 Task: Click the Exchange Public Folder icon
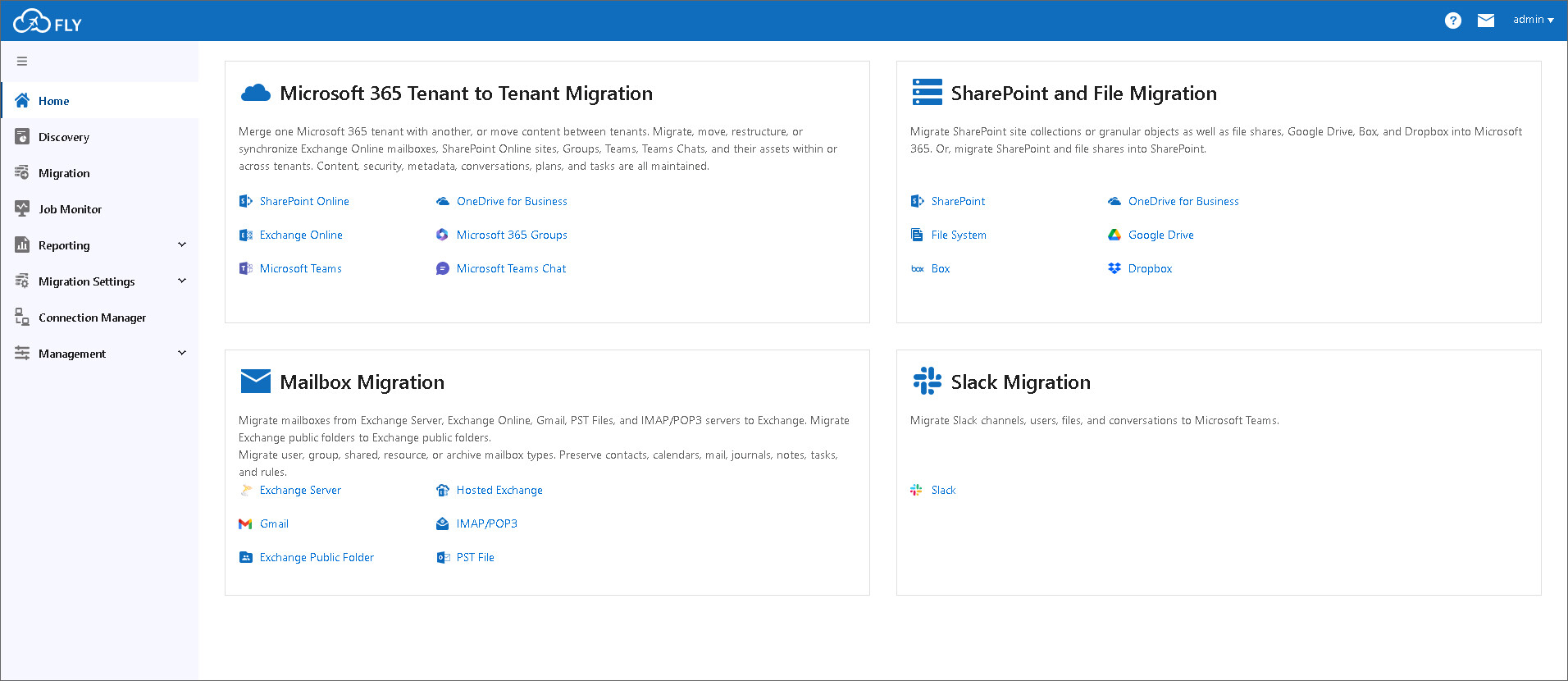tap(245, 557)
